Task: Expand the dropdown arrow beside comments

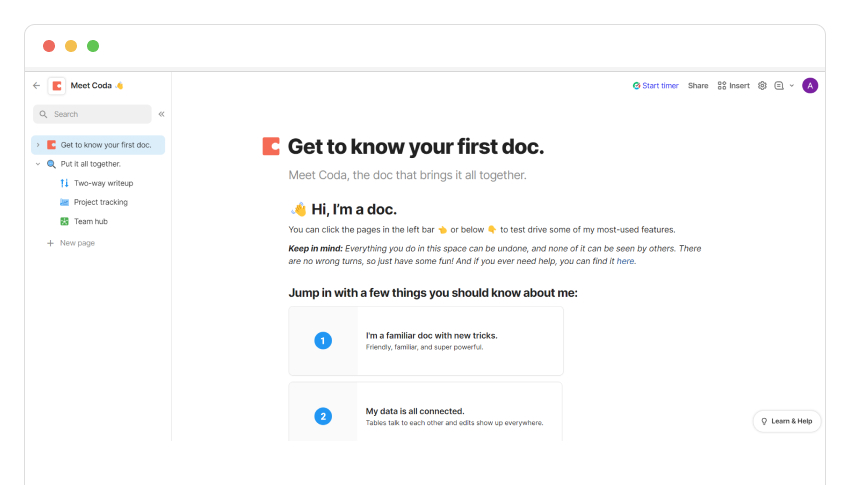Action: click(x=792, y=86)
